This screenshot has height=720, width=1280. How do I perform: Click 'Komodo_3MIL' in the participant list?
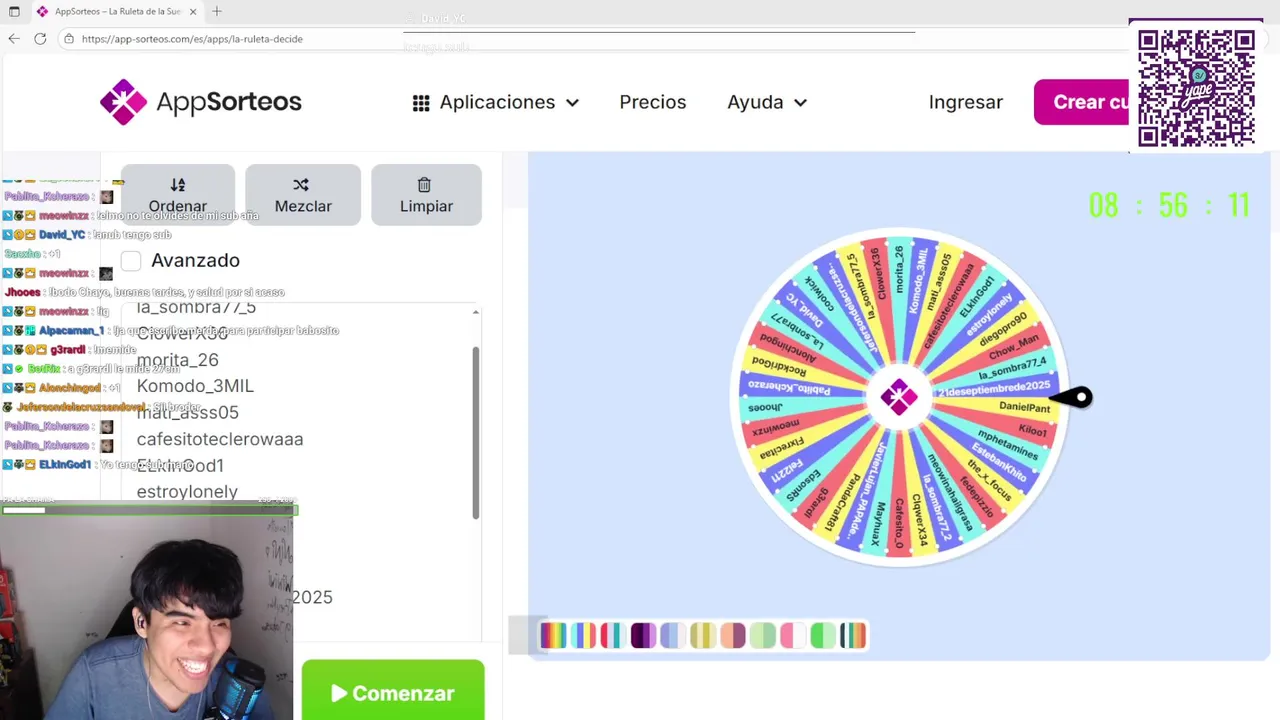(x=195, y=386)
